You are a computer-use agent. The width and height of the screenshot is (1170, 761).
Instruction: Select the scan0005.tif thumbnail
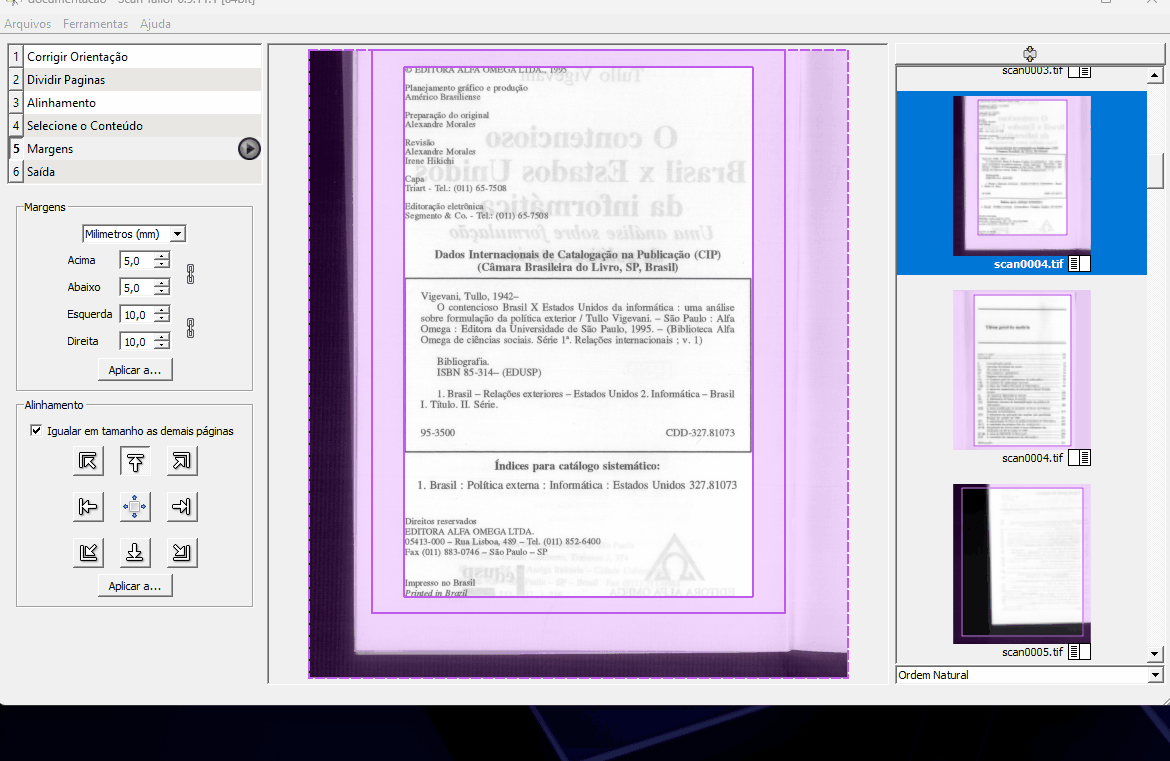click(x=1022, y=564)
